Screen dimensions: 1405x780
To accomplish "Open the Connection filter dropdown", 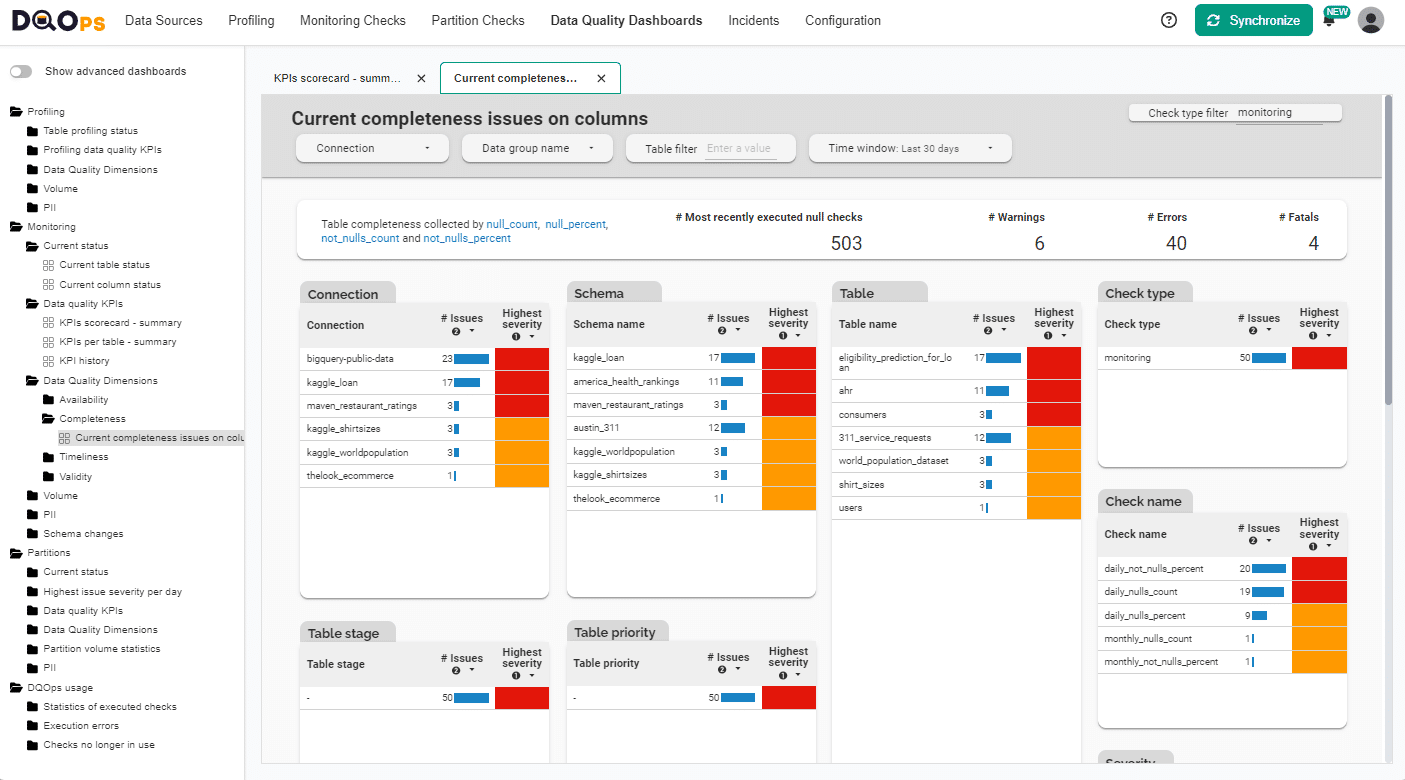I will point(373,148).
